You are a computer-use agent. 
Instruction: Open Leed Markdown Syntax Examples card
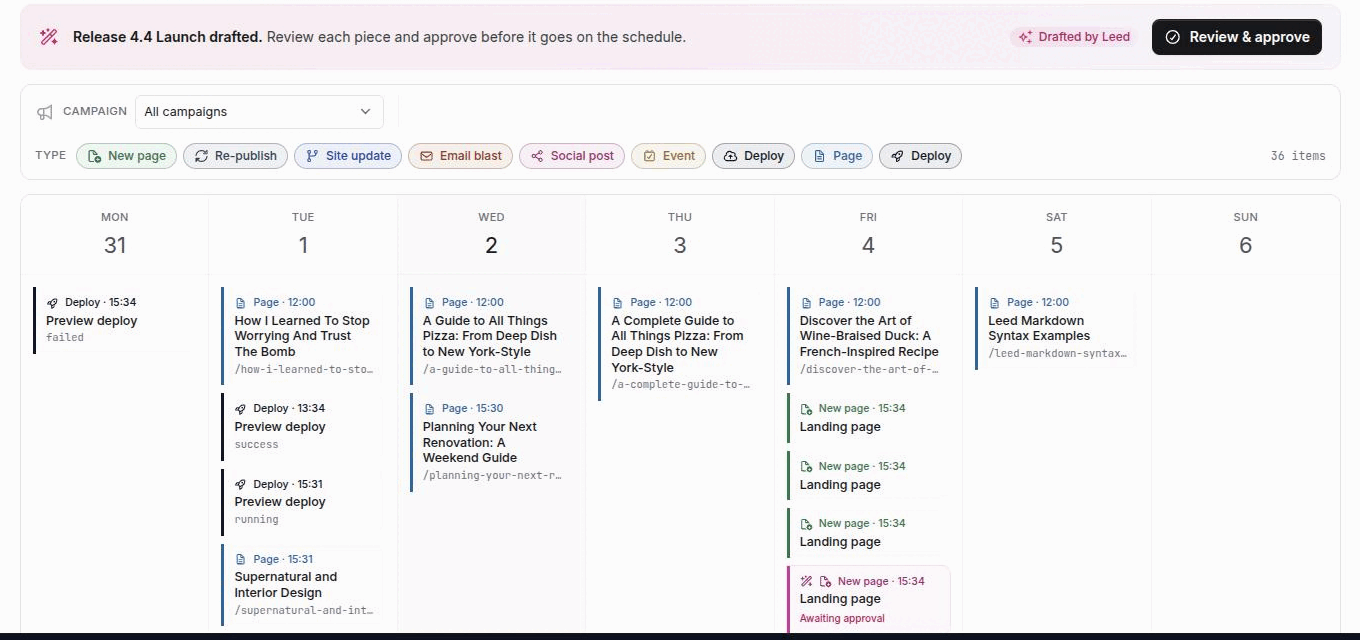pyautogui.click(x=1056, y=329)
